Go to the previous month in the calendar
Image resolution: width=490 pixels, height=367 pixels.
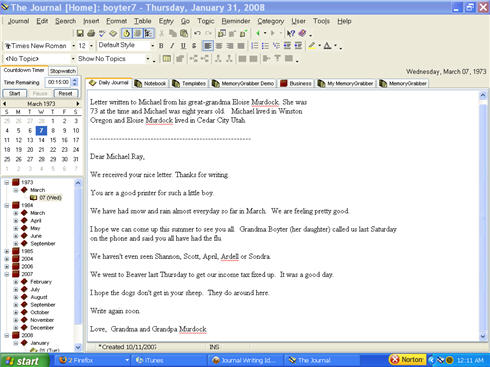click(x=4, y=104)
